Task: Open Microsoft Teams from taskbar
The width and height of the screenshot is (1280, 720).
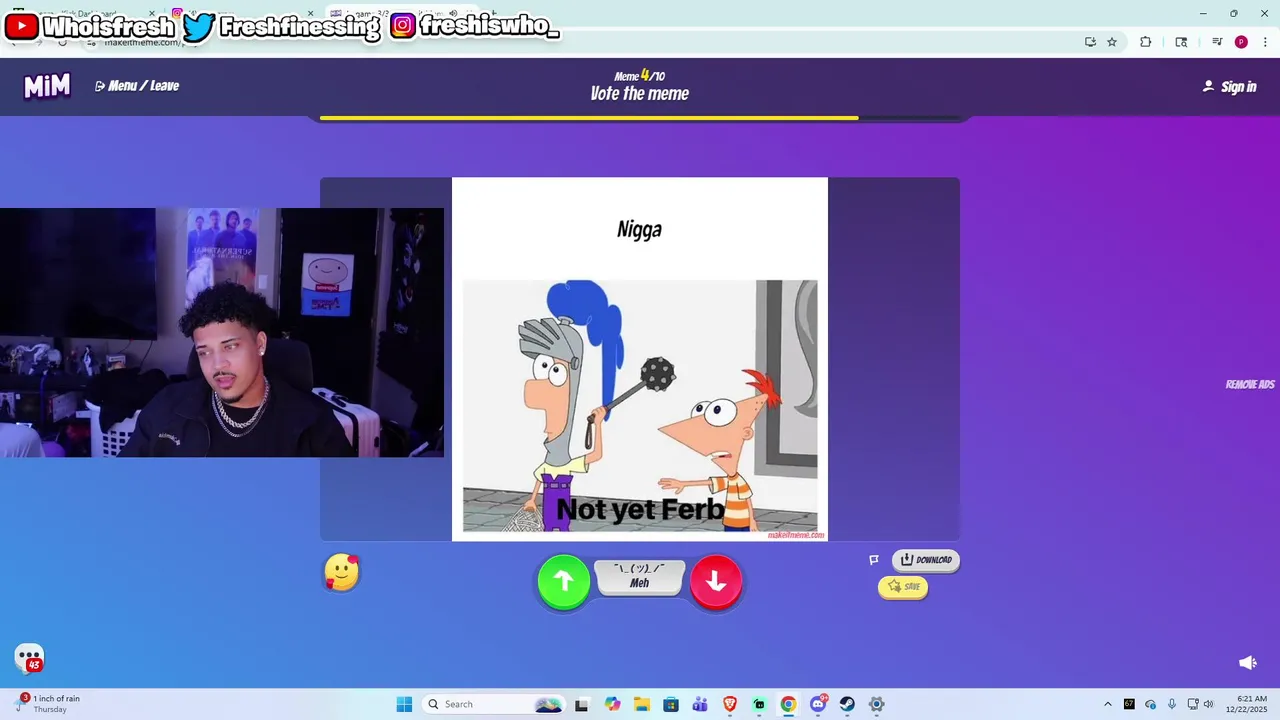Action: click(x=700, y=704)
